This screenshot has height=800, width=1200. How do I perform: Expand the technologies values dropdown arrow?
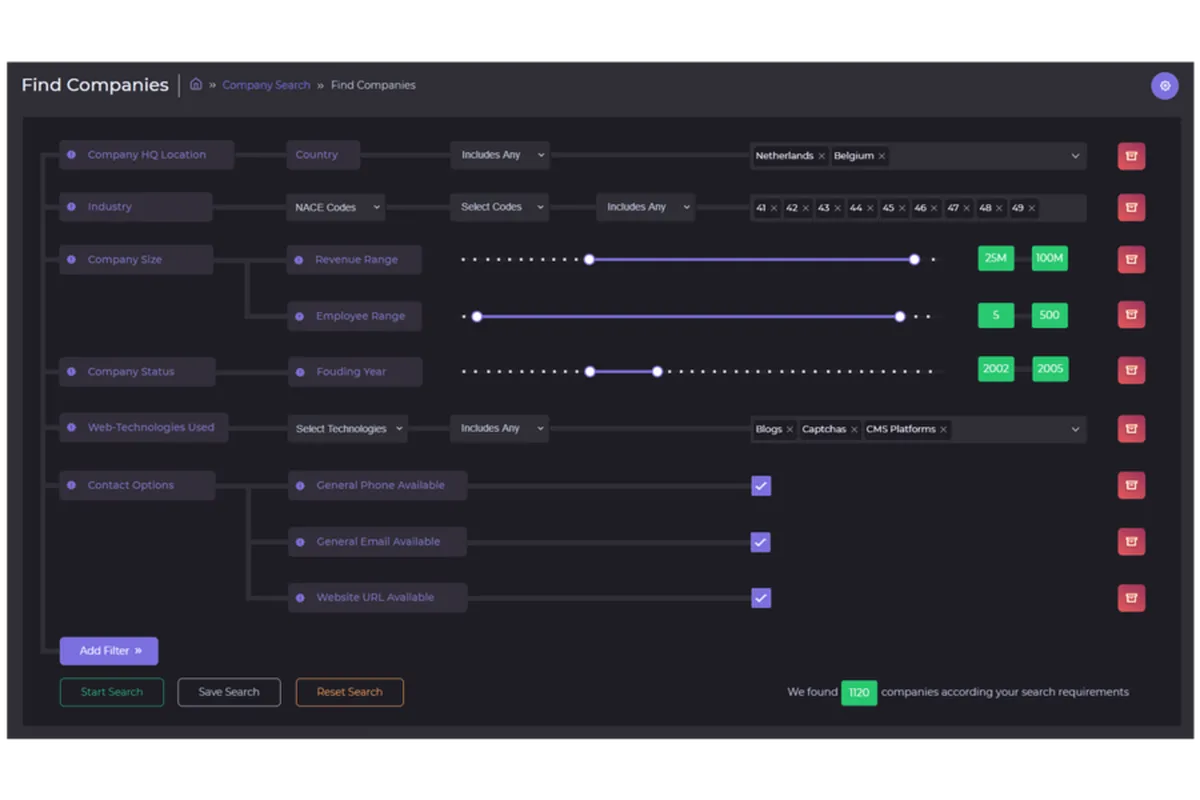tap(1076, 429)
